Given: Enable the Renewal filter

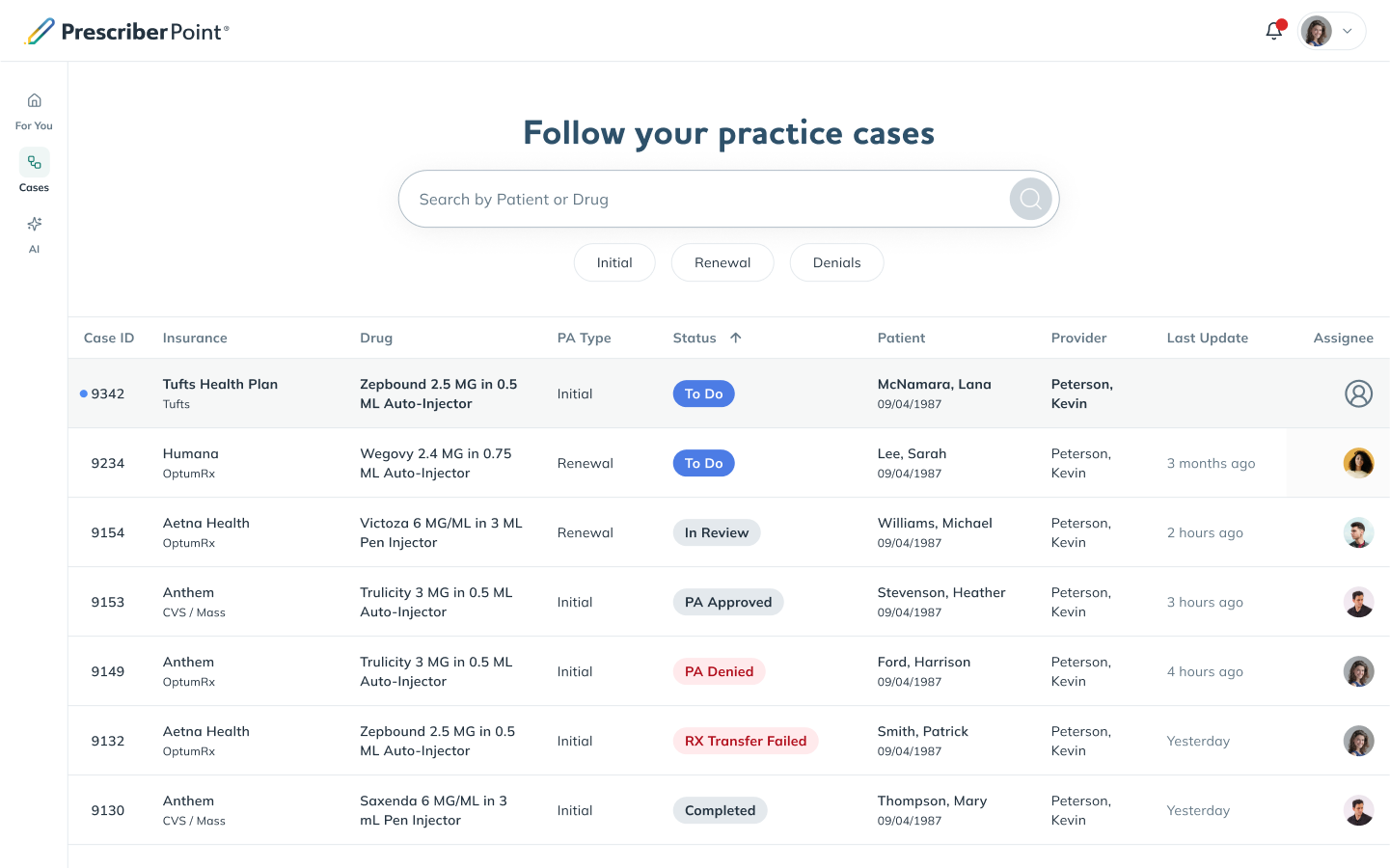Looking at the screenshot, I should pyautogui.click(x=722, y=262).
